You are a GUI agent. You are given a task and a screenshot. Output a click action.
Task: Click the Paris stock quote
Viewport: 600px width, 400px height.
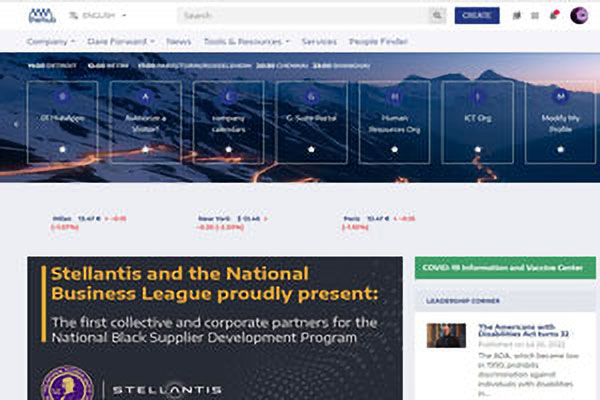(x=378, y=223)
